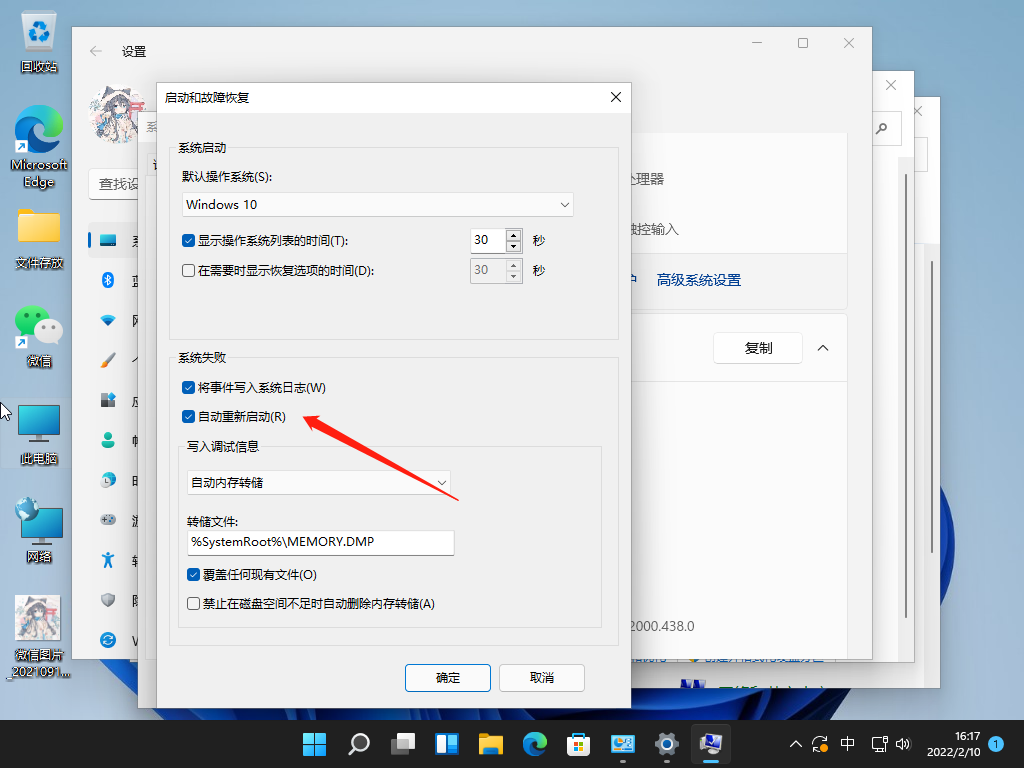Click the WeChat desktop icon
This screenshot has width=1024, height=768.
[39, 335]
